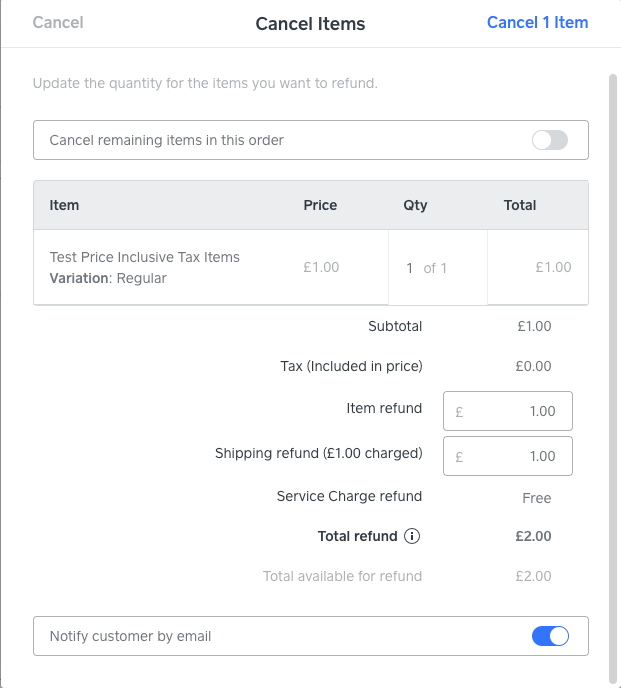Click the Cancel remaining items label text
621x688 pixels.
pyautogui.click(x=166, y=140)
